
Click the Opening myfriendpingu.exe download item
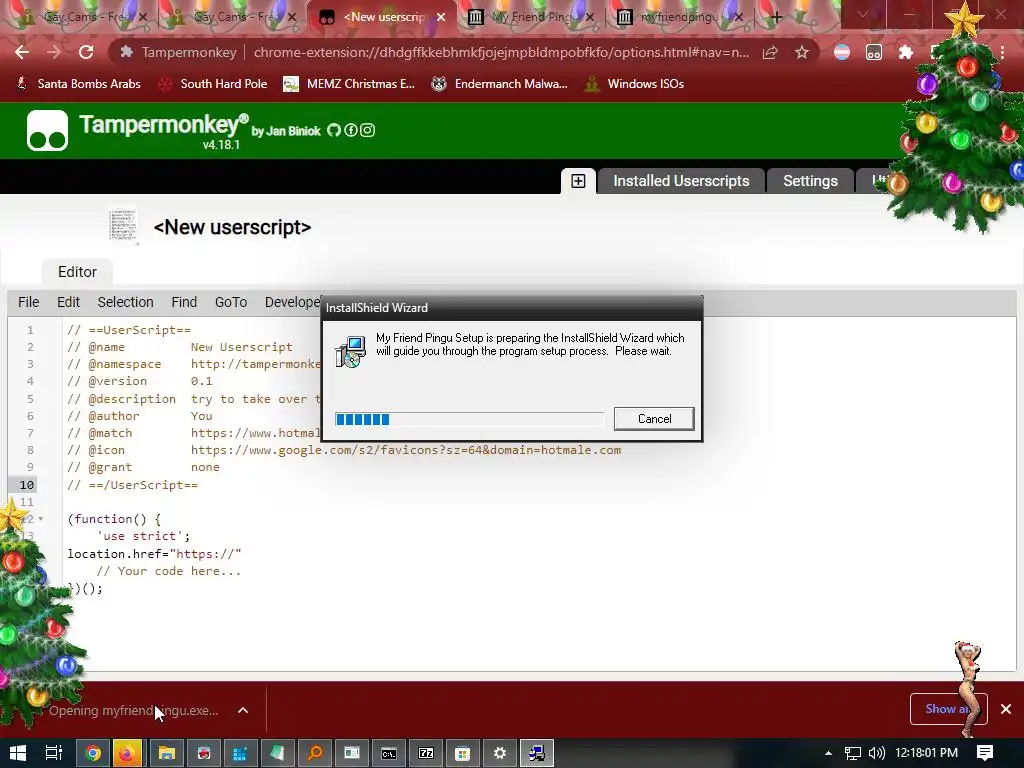click(134, 710)
